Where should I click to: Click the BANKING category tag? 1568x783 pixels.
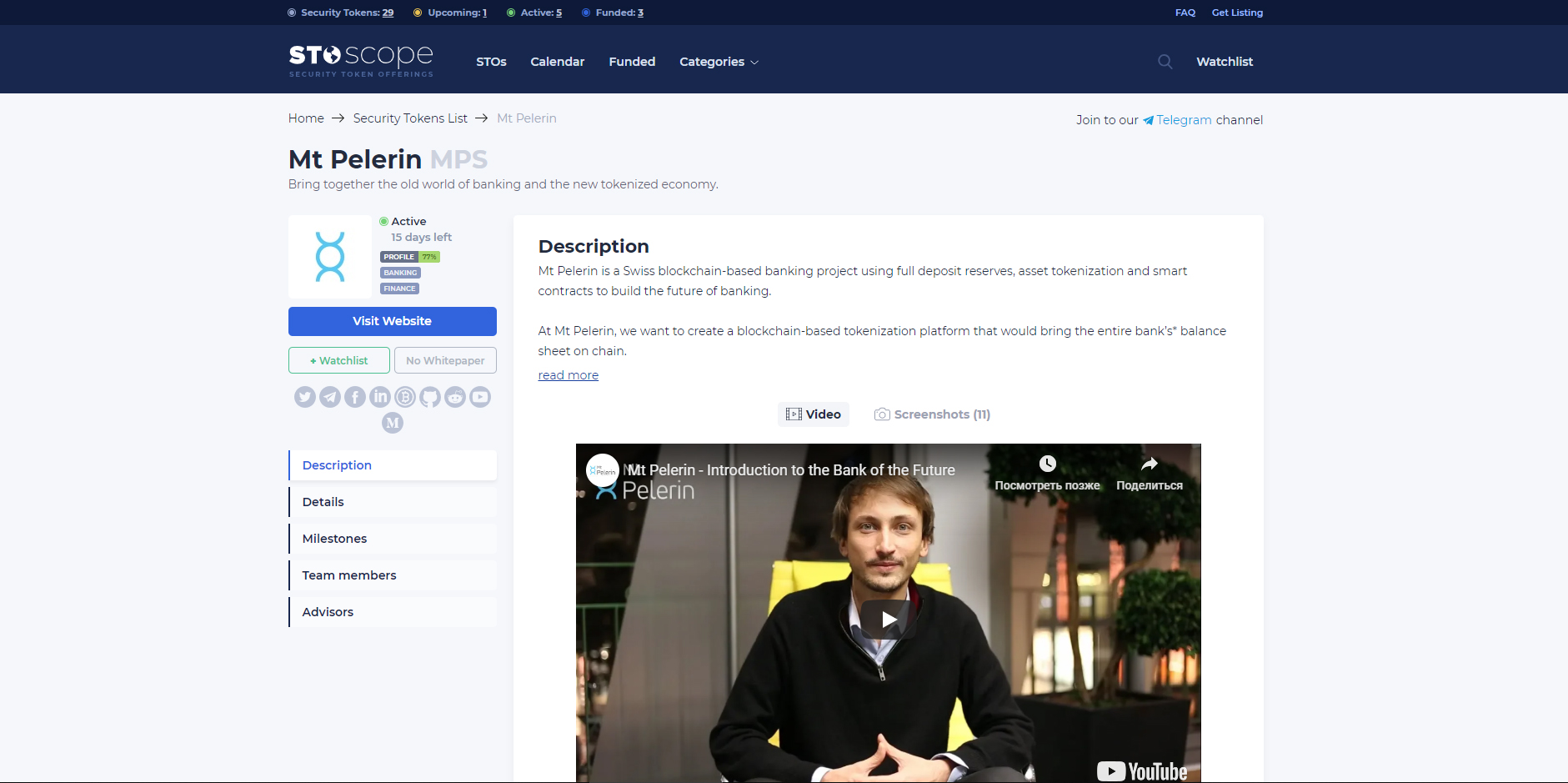click(x=400, y=273)
